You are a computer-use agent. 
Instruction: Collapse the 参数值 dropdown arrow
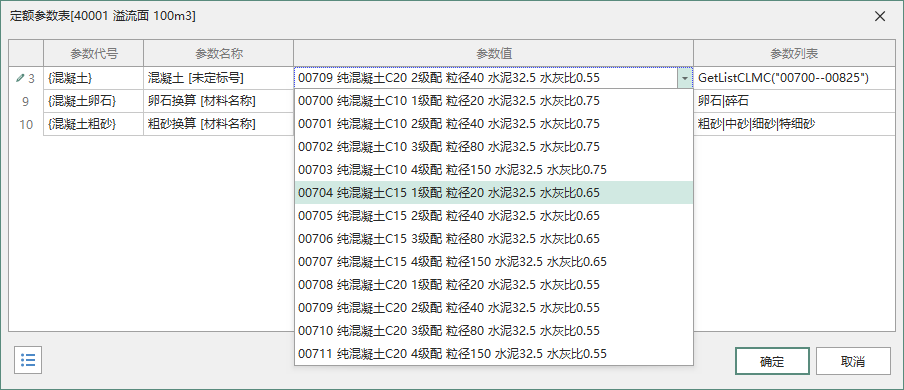coord(684,78)
